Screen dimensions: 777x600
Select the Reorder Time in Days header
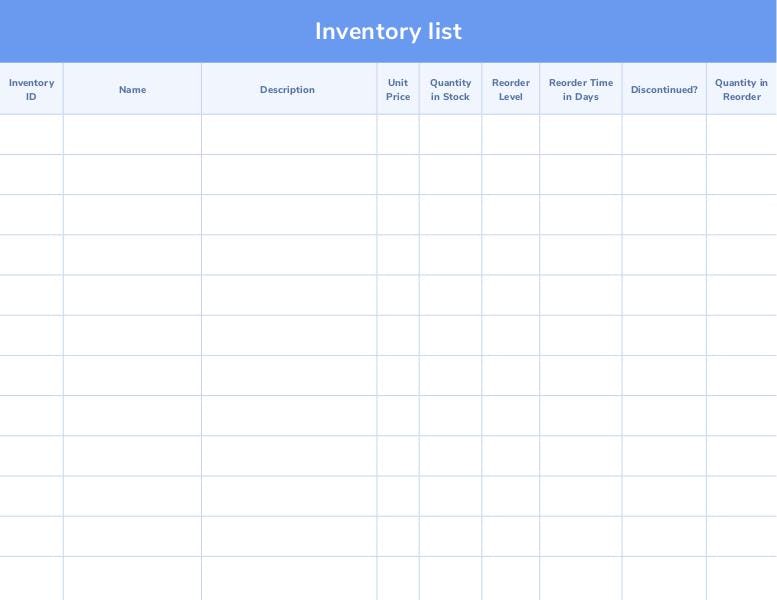pos(580,90)
